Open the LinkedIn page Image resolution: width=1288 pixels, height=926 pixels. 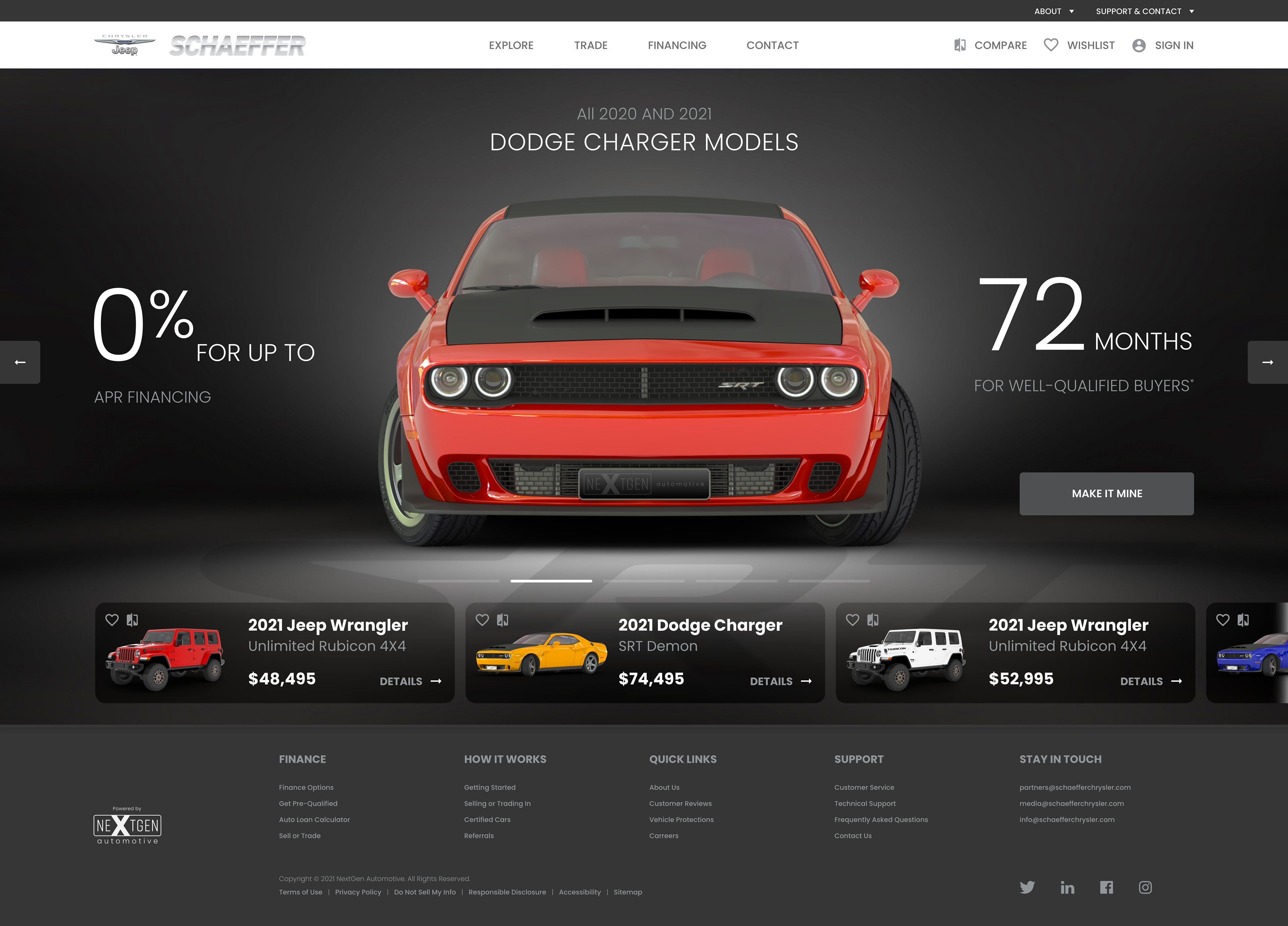[1068, 887]
